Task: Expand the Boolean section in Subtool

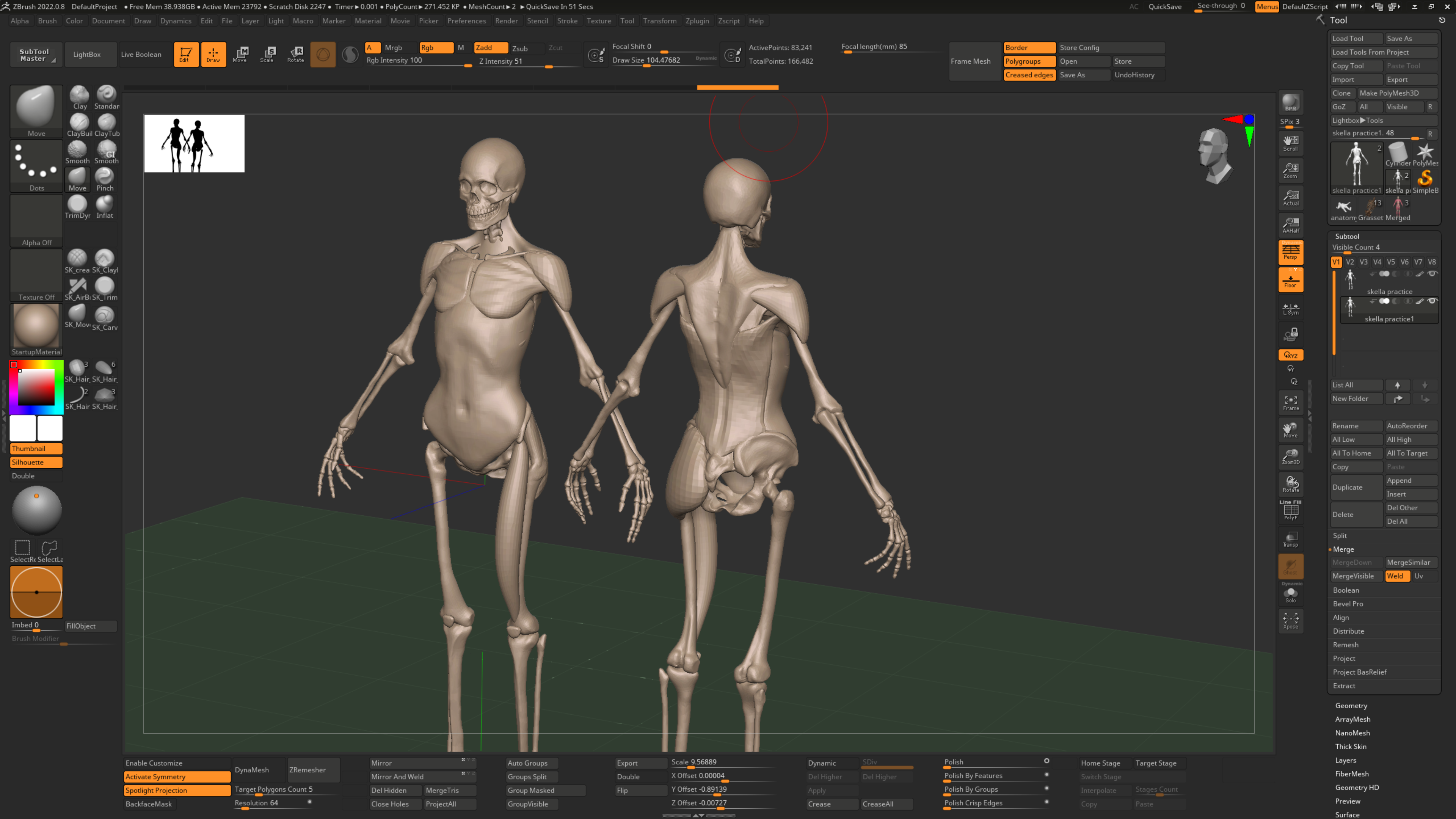Action: pyautogui.click(x=1346, y=590)
